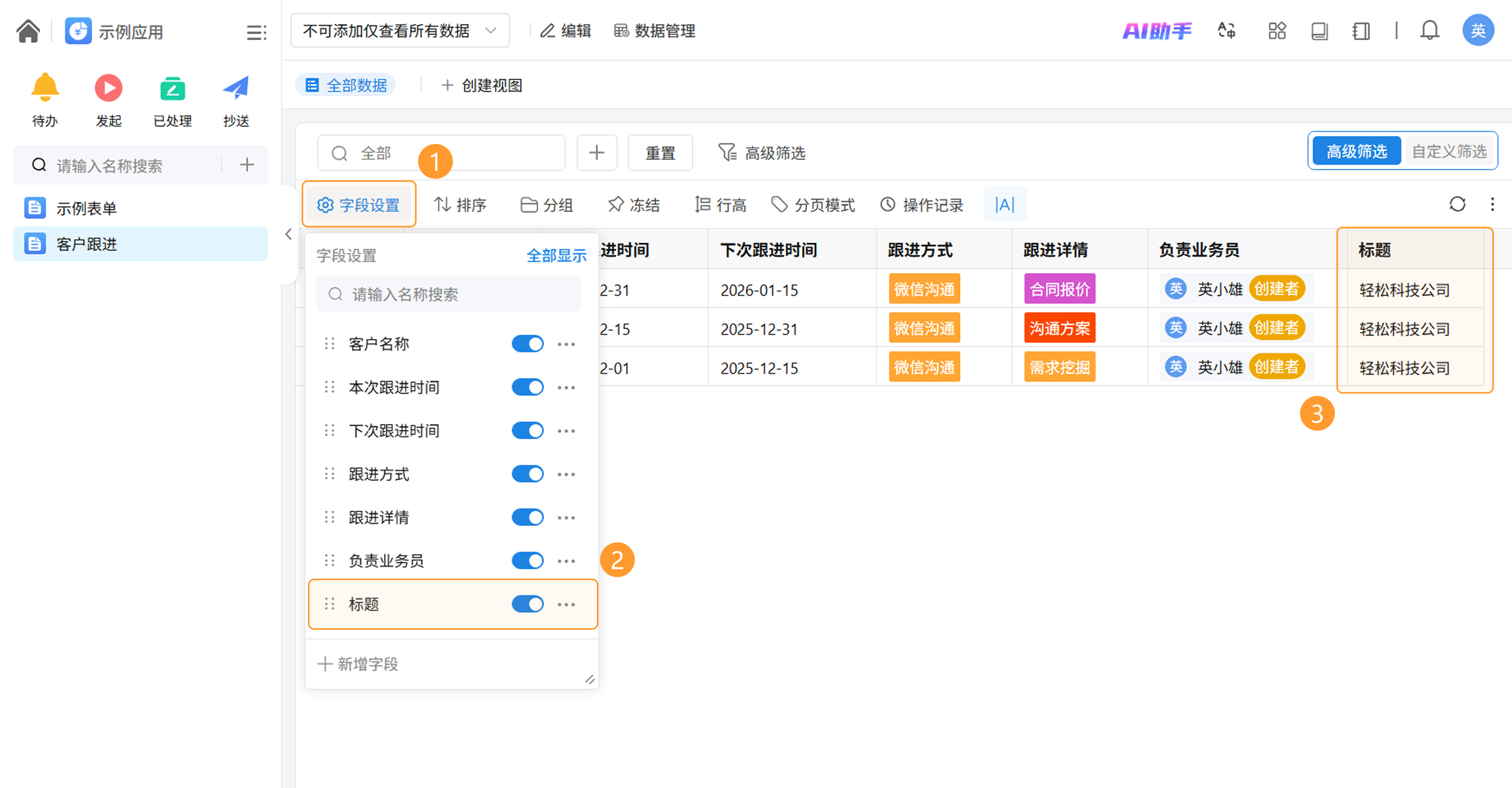1512x788 pixels.
Task: Click the translate language icon in the header
Action: (1226, 31)
